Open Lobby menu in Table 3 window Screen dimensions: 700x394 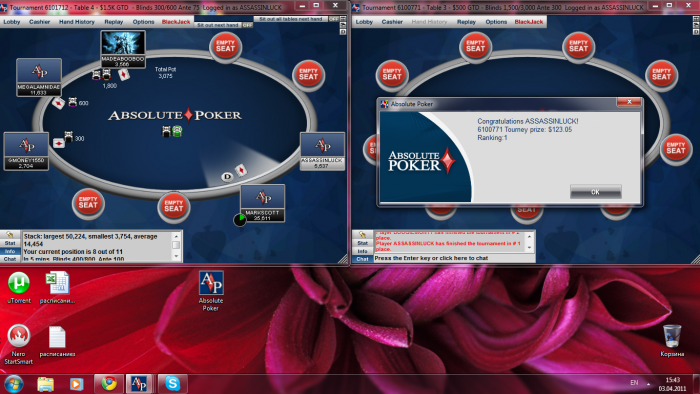click(x=364, y=22)
